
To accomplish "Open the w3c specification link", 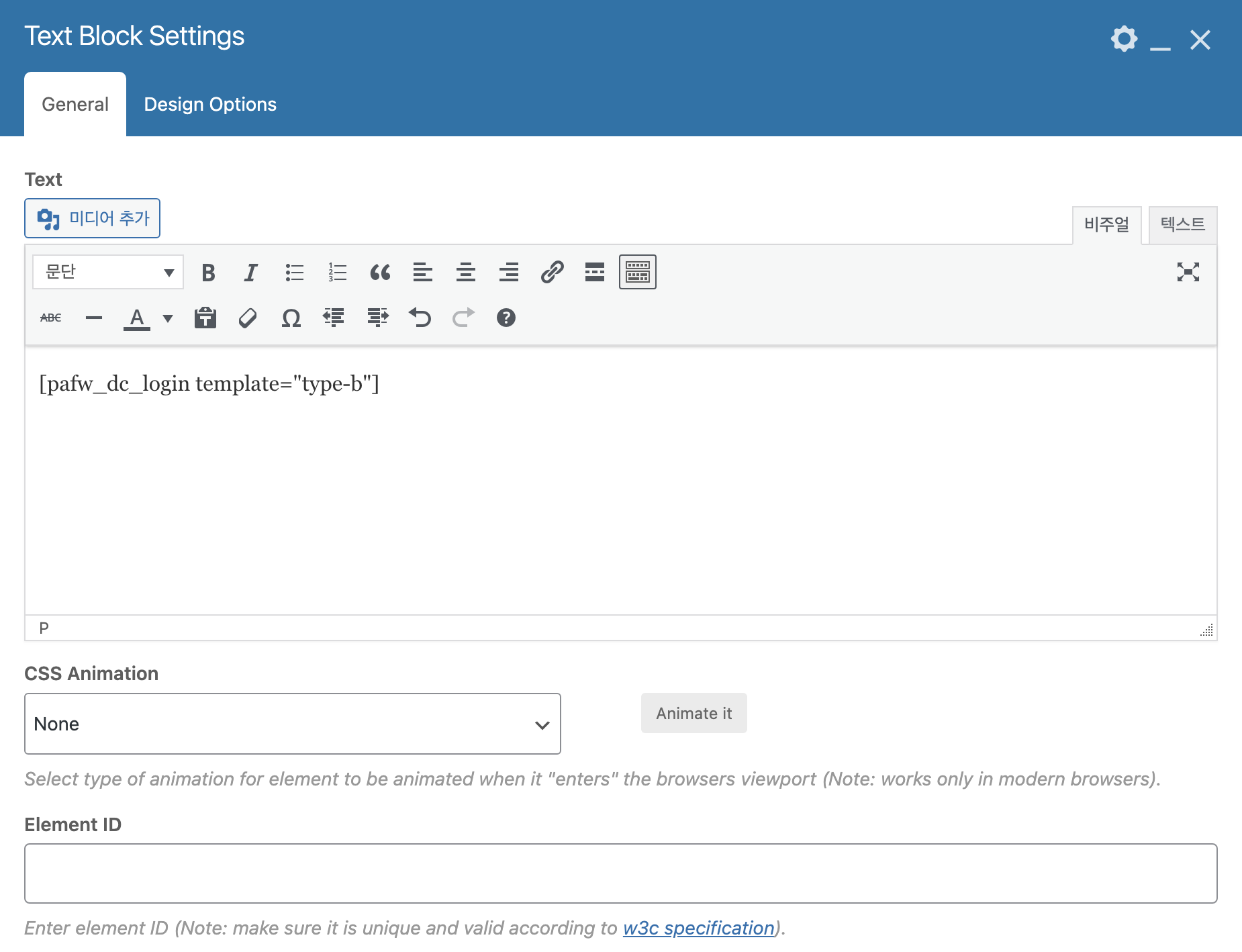I will (x=698, y=928).
